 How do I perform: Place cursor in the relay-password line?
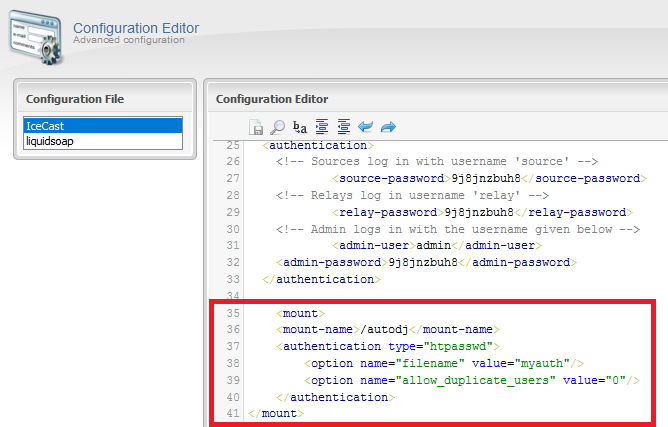pyautogui.click(x=480, y=212)
